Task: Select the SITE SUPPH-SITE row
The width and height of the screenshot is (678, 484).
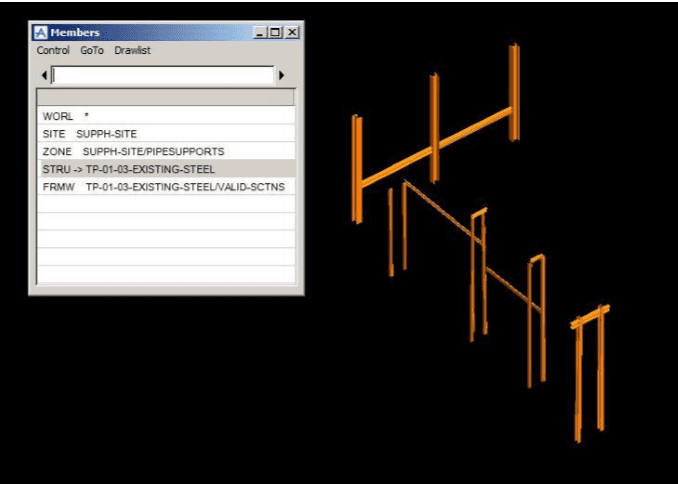Action: point(166,134)
